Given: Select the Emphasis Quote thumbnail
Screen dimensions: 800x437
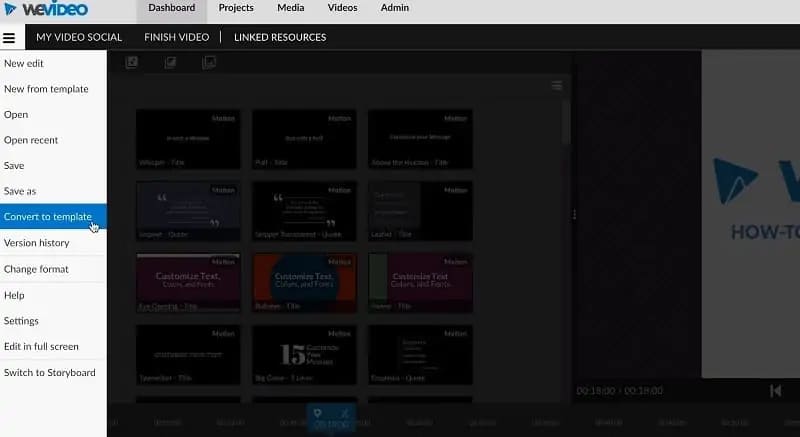Looking at the screenshot, I should (420, 354).
